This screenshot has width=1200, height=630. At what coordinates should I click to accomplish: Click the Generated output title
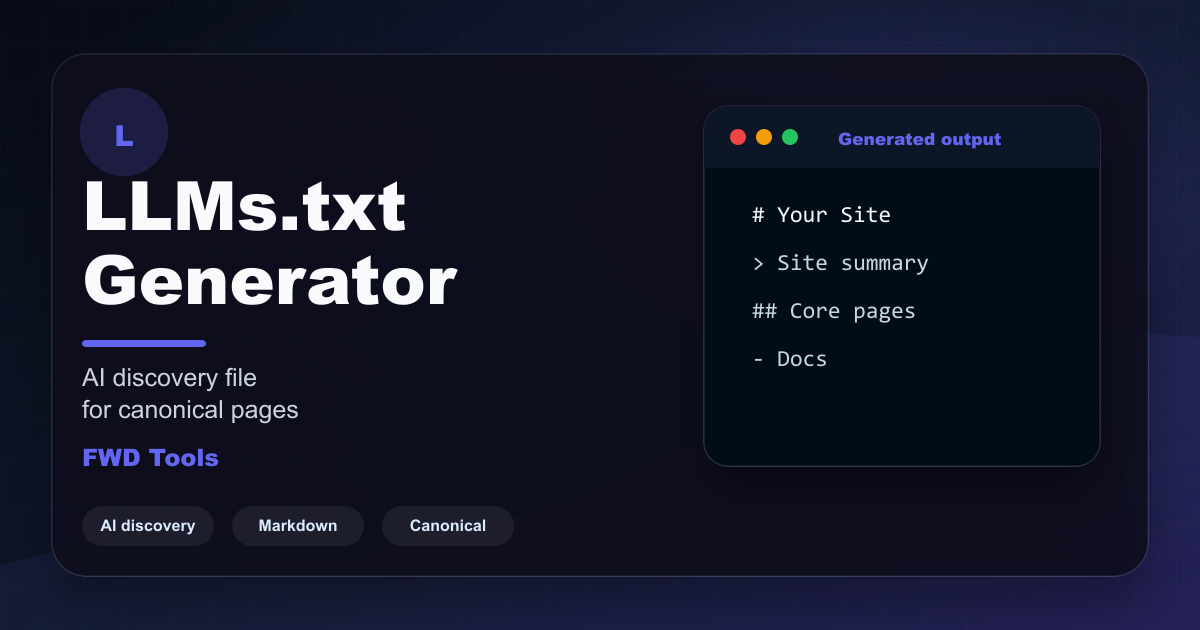point(919,139)
